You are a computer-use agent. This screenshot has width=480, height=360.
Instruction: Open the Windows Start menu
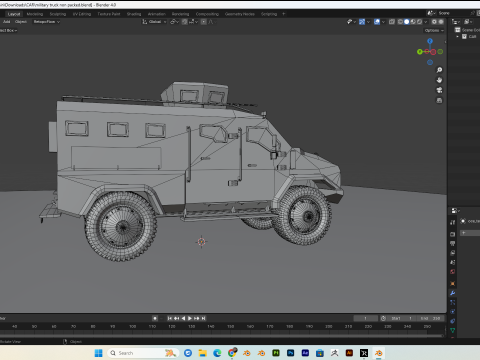tap(99, 353)
